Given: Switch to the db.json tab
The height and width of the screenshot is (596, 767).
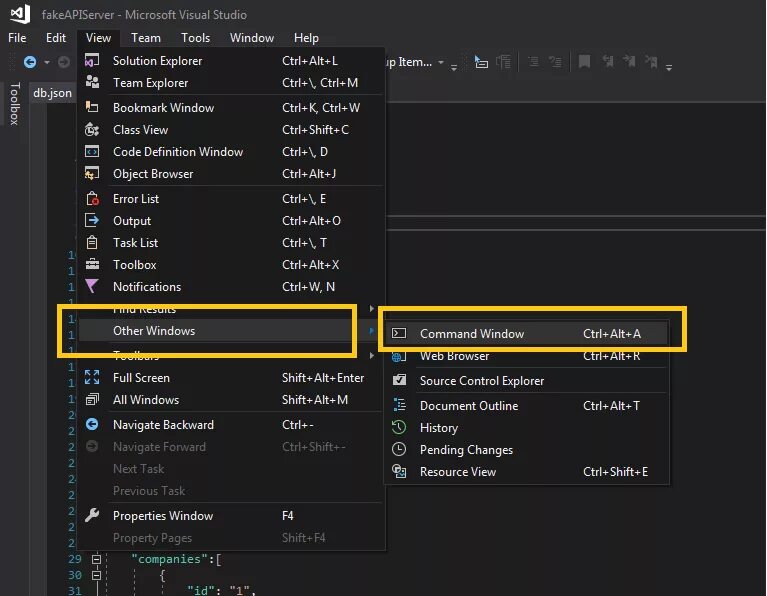Looking at the screenshot, I should pos(52,93).
